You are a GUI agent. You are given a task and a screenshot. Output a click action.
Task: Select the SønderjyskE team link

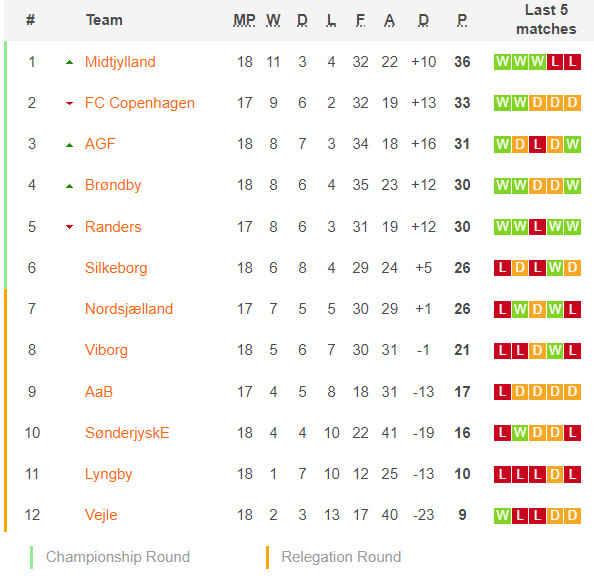tap(127, 433)
